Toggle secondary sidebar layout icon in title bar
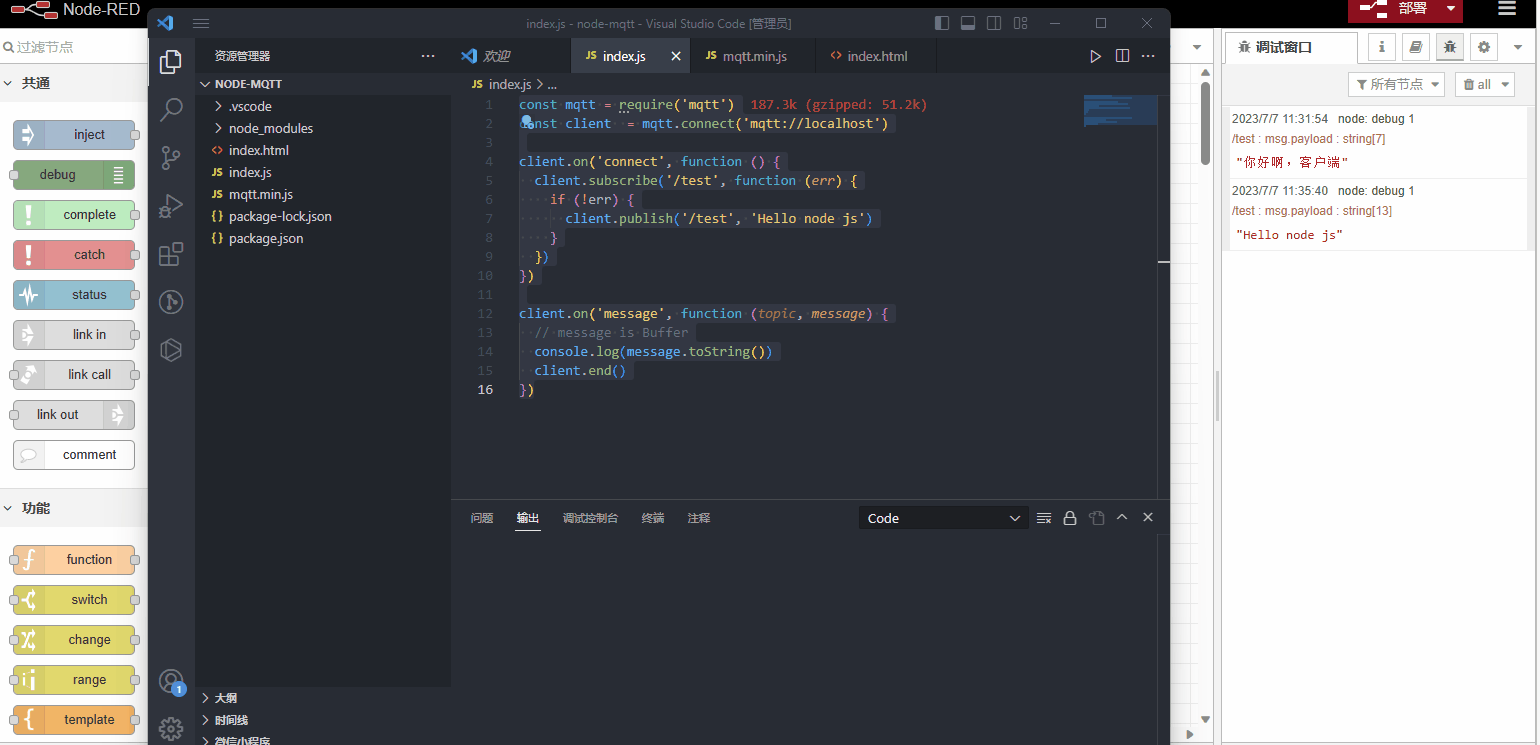Screen dimensions: 1540x745 (994, 23)
